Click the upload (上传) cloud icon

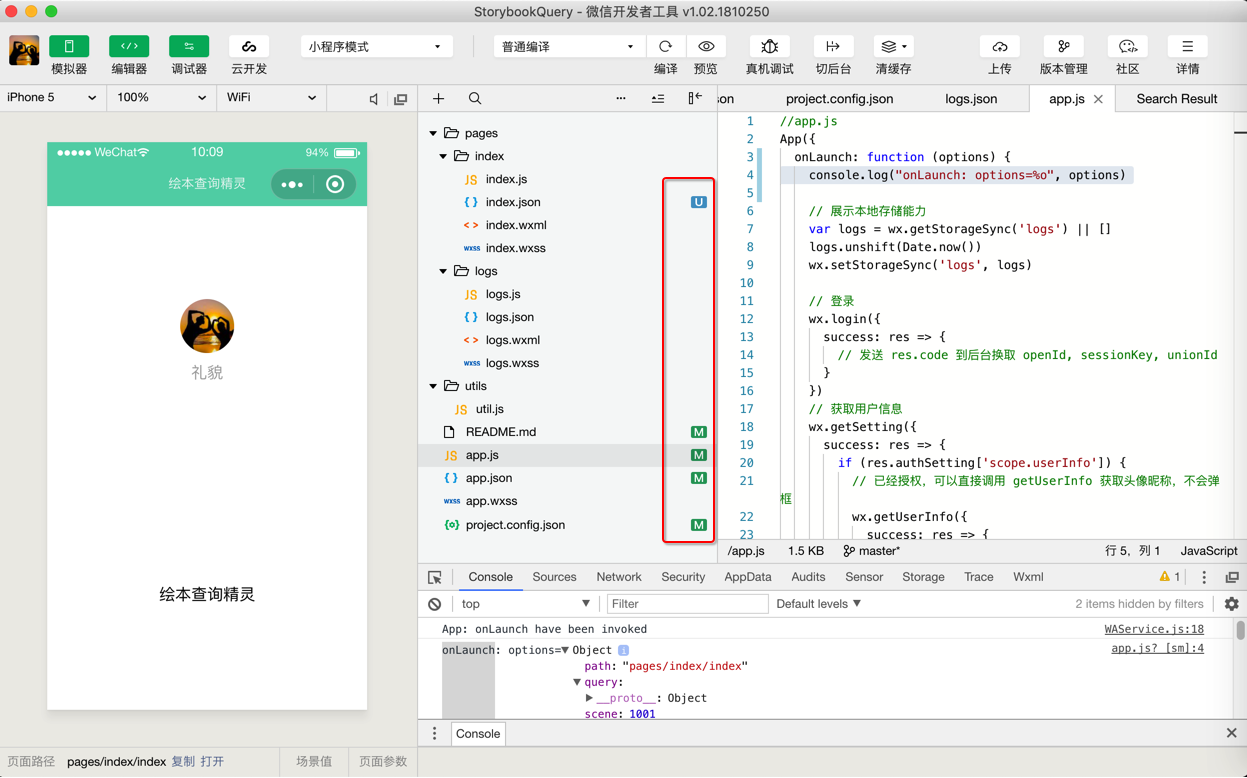coord(999,46)
